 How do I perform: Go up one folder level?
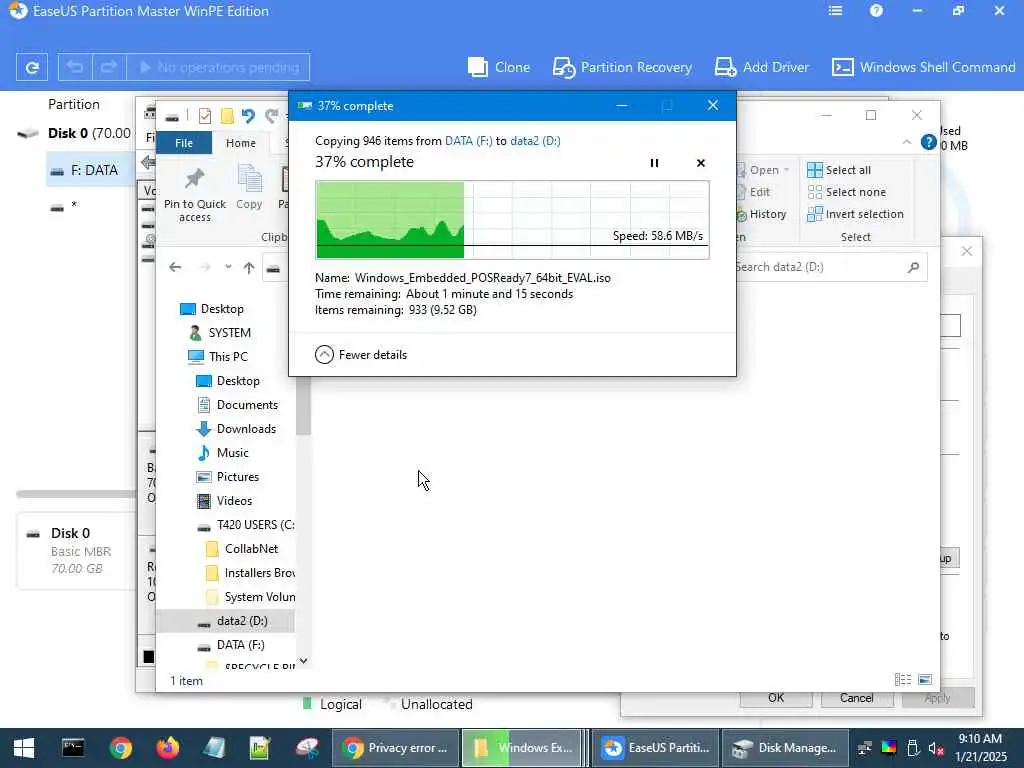click(x=249, y=267)
